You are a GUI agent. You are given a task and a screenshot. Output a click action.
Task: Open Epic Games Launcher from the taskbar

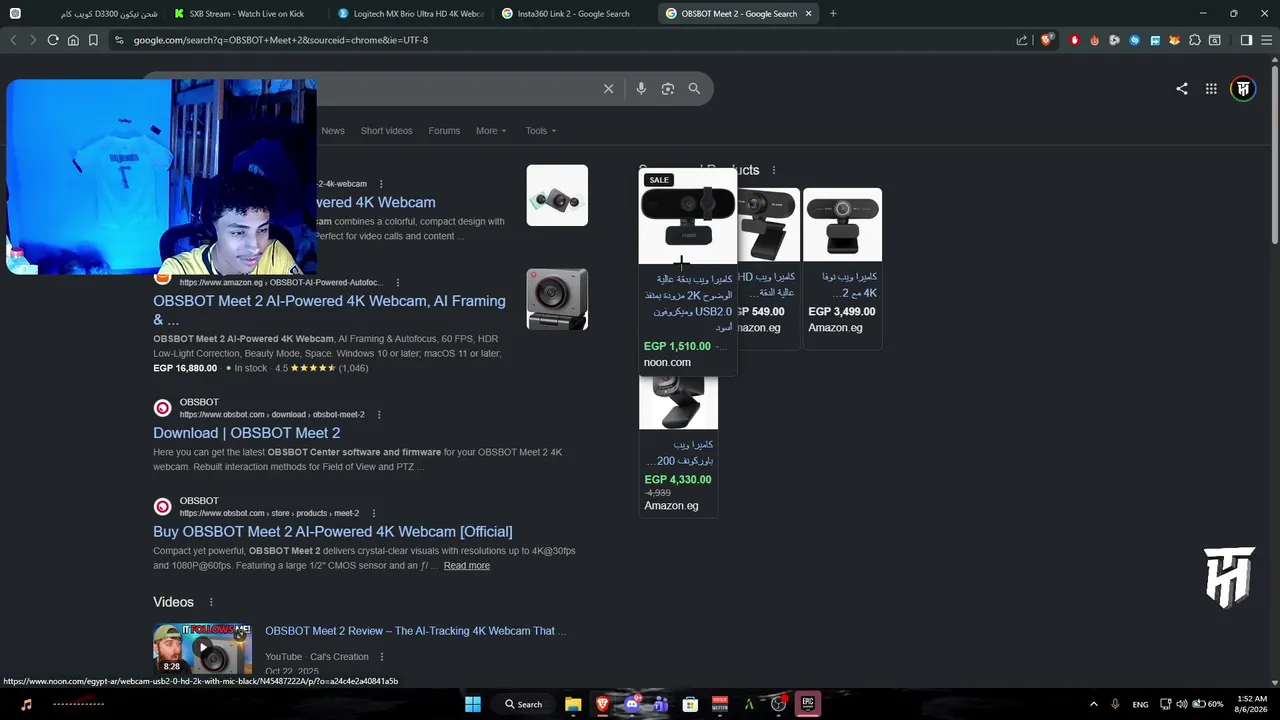tap(808, 704)
